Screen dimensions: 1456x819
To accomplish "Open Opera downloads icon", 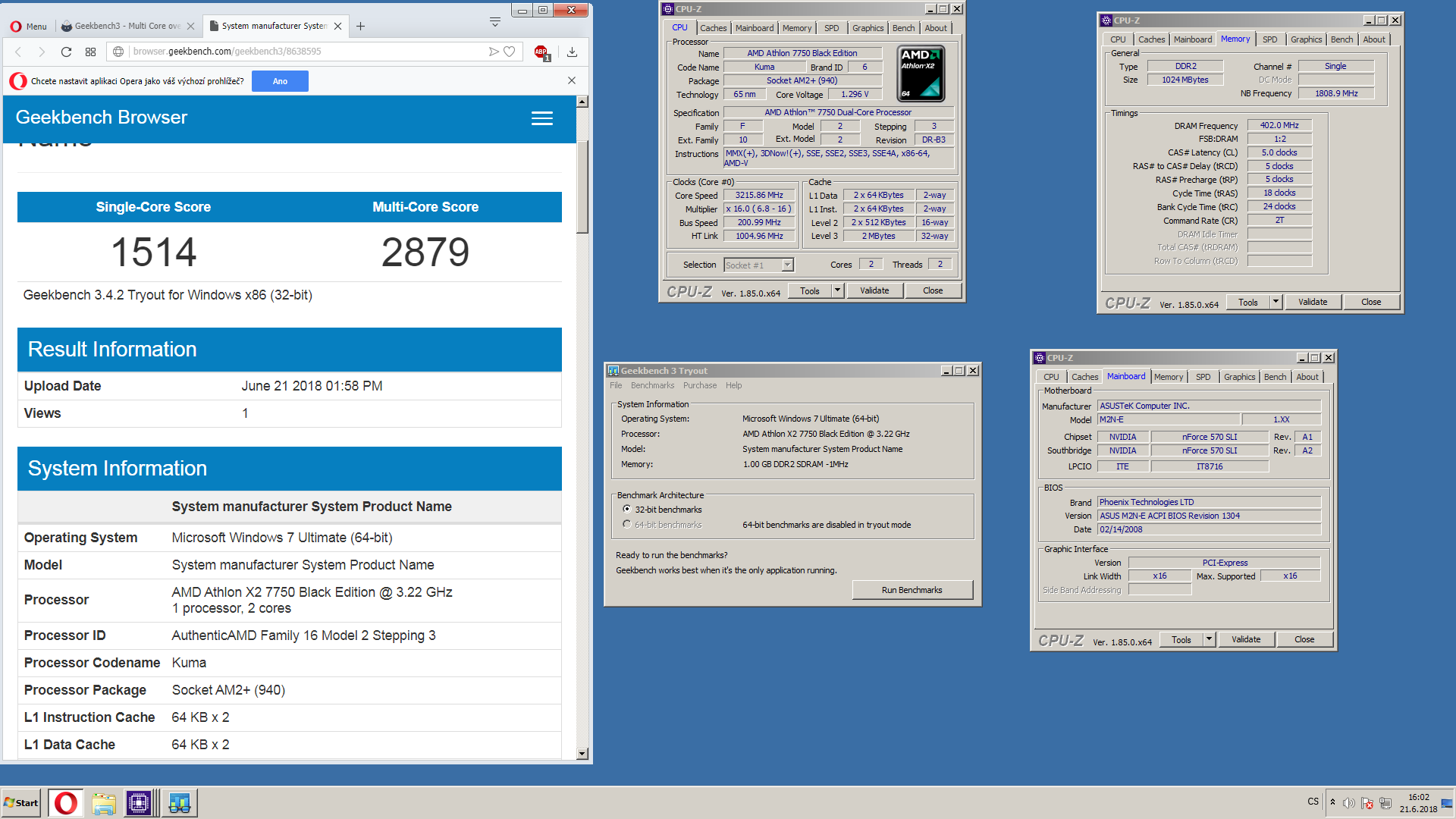I will (x=572, y=52).
